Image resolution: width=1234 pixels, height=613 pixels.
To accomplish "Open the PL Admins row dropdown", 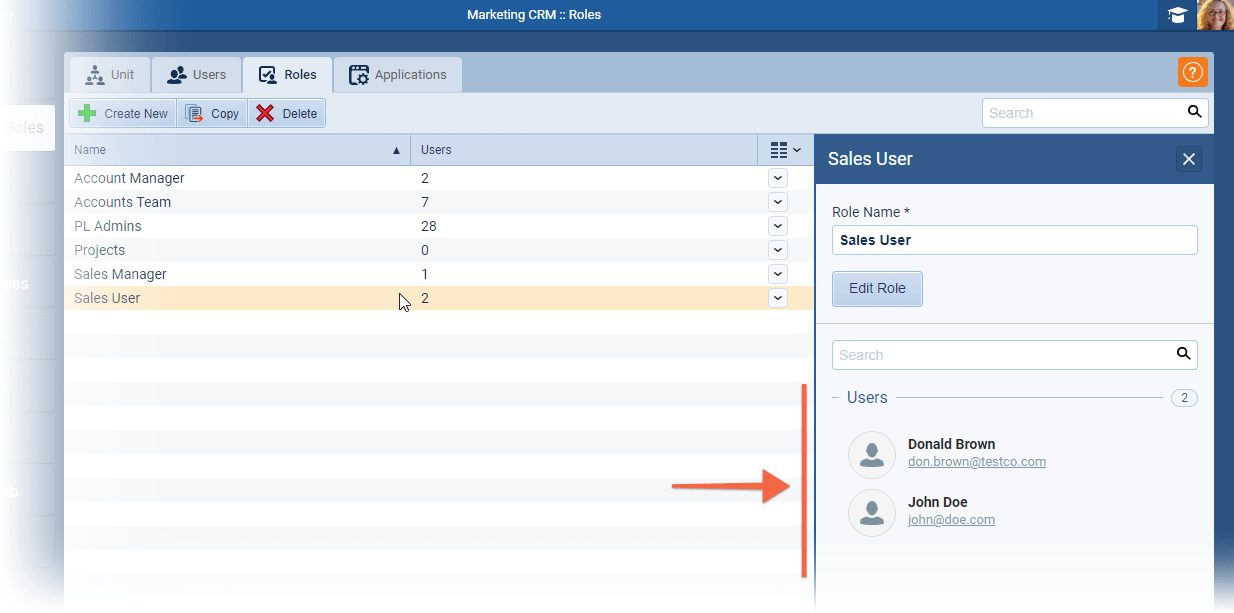I will tap(778, 226).
